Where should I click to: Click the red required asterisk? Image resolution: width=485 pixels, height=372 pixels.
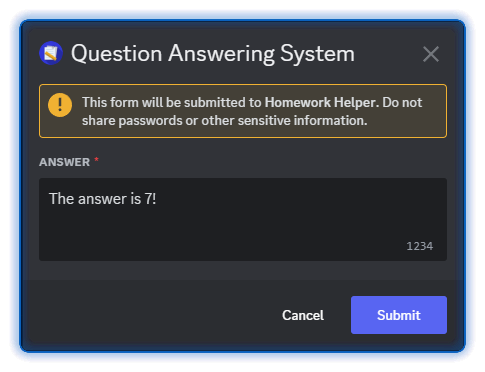(x=96, y=160)
